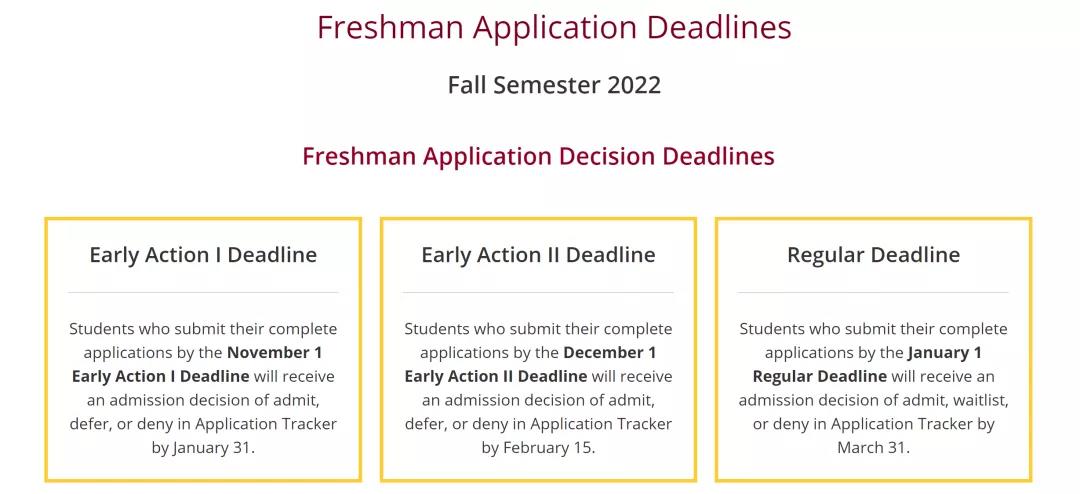Click the bold "Regular Deadline" paragraph text
The height and width of the screenshot is (494, 1080).
point(820,377)
